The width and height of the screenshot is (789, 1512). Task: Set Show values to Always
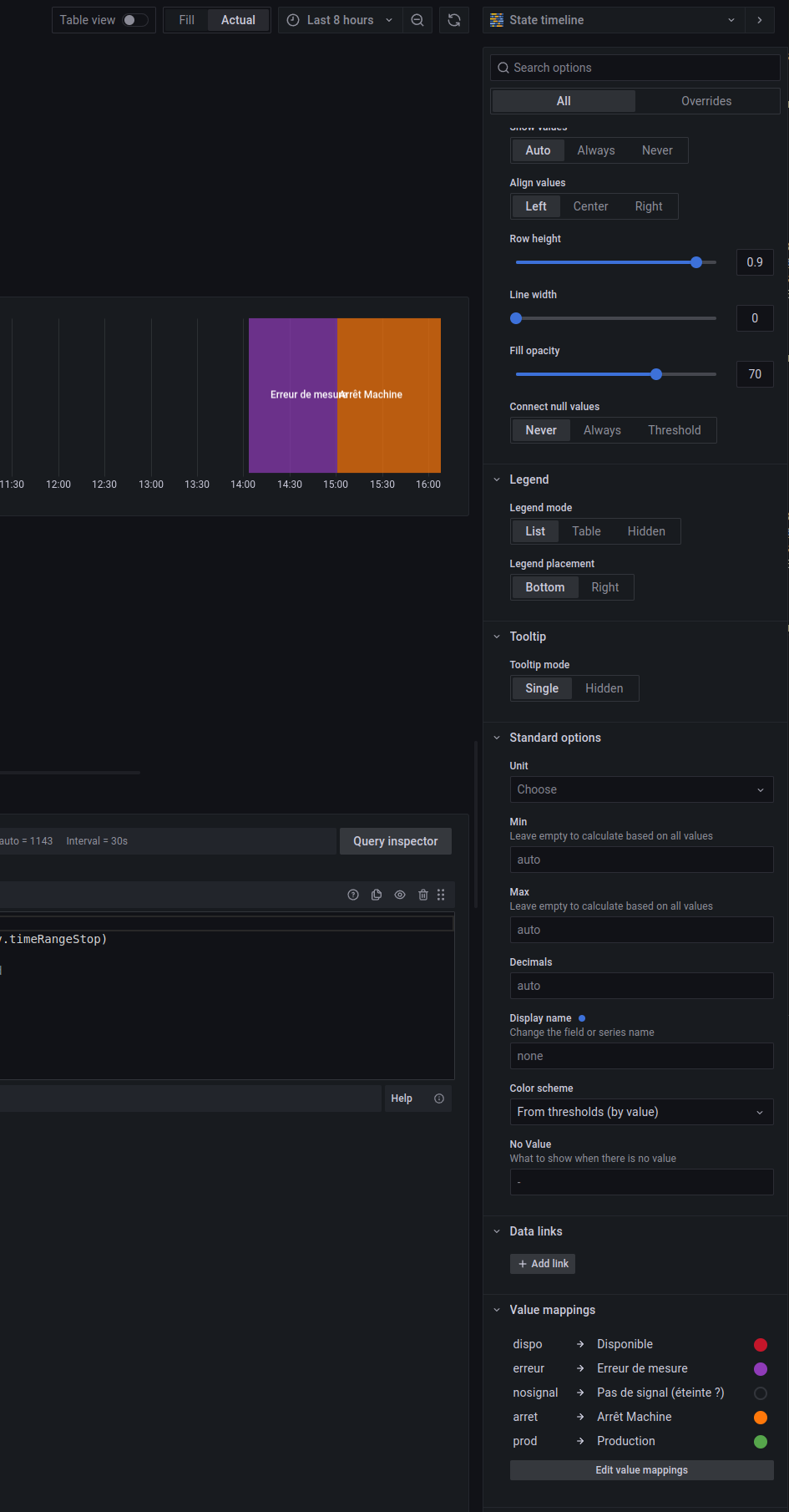[596, 150]
